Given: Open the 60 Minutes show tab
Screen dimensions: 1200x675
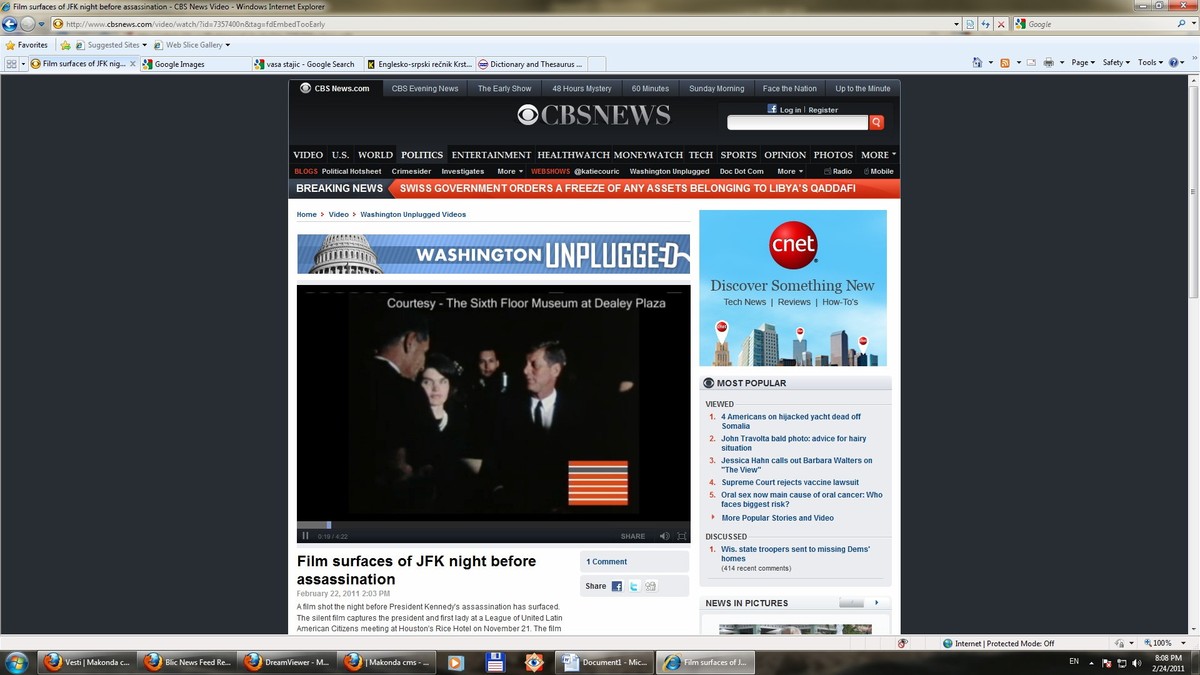Looking at the screenshot, I should pos(650,88).
